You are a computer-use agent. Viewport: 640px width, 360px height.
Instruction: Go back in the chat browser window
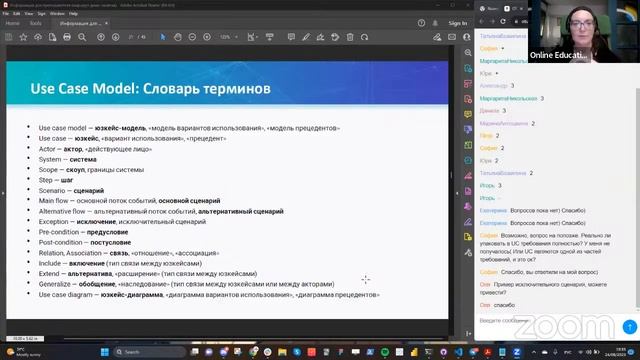[482, 21]
